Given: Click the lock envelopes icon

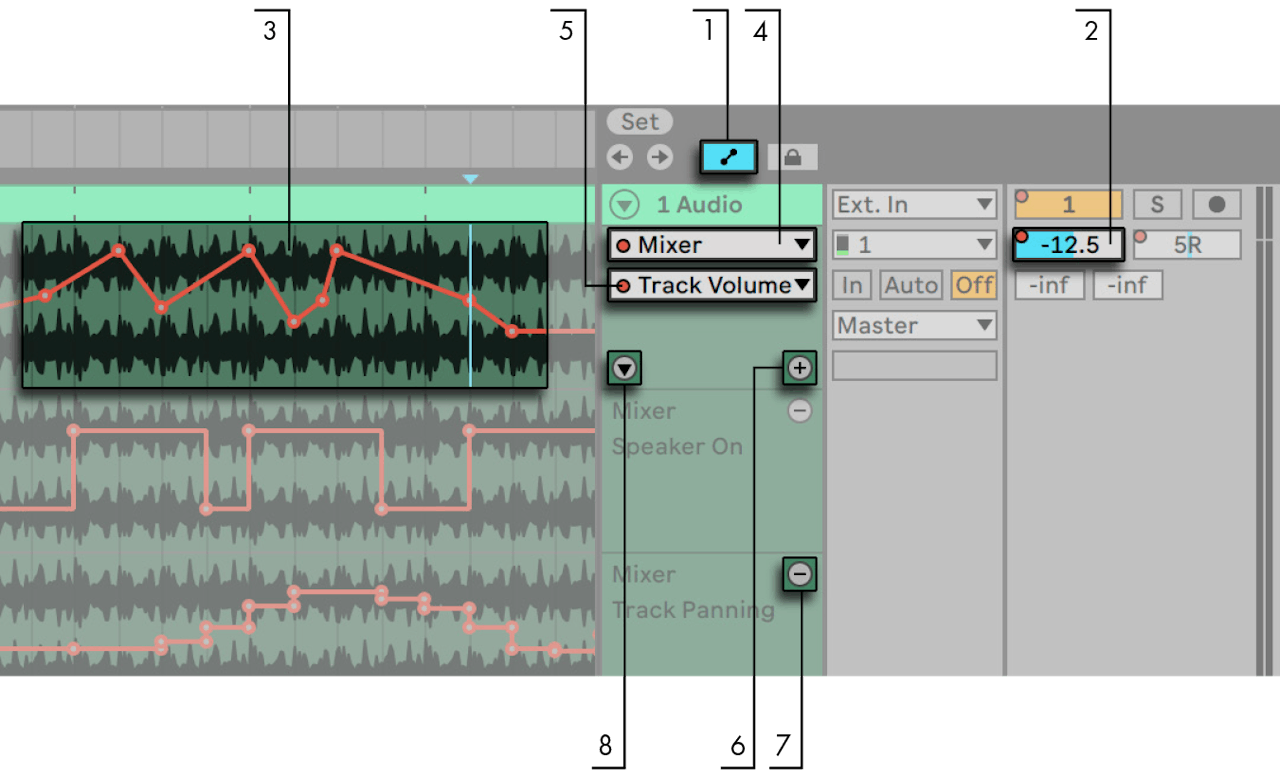Looking at the screenshot, I should click(x=795, y=156).
